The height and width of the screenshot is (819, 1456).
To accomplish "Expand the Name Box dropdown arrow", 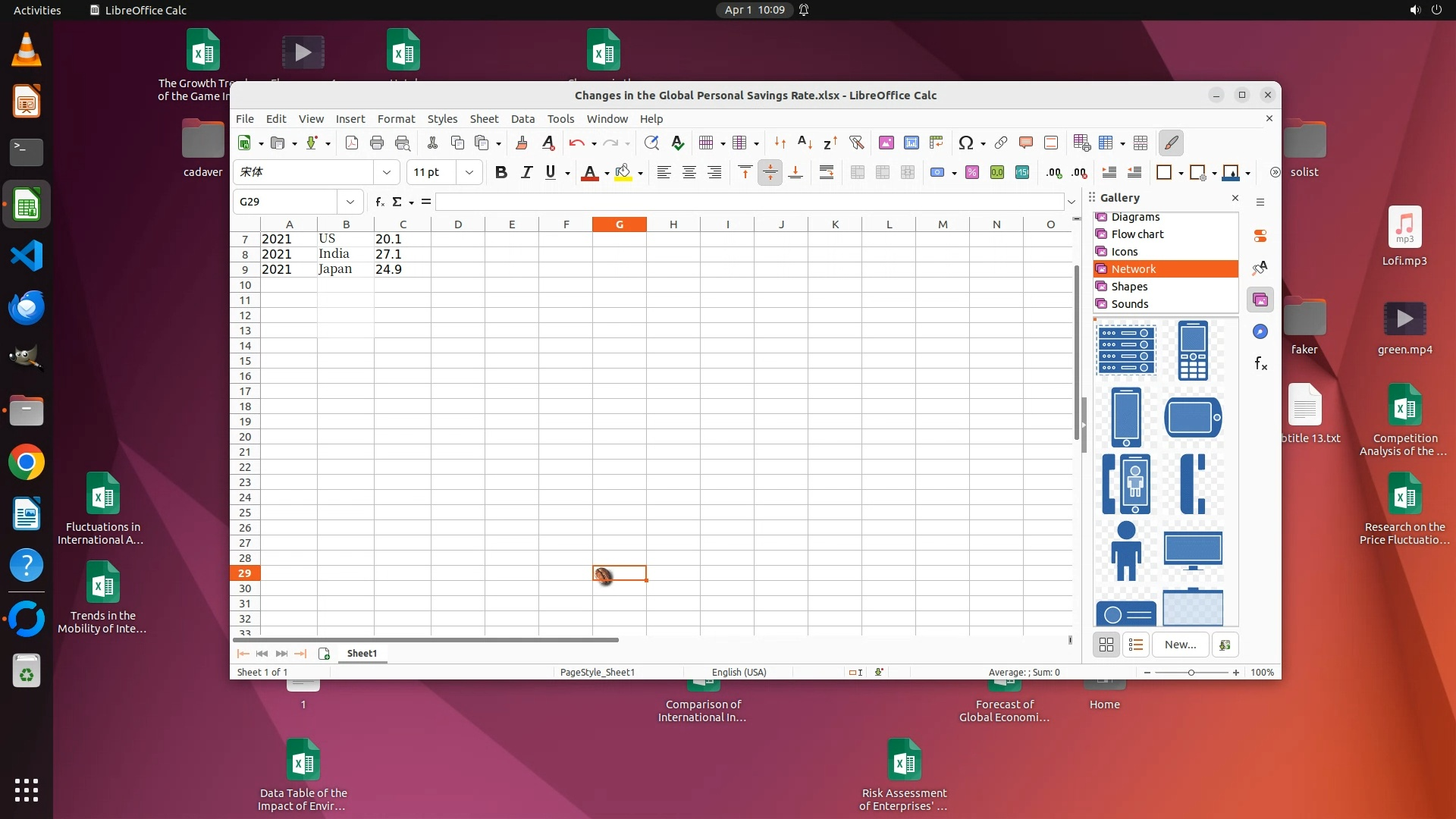I will 350,202.
